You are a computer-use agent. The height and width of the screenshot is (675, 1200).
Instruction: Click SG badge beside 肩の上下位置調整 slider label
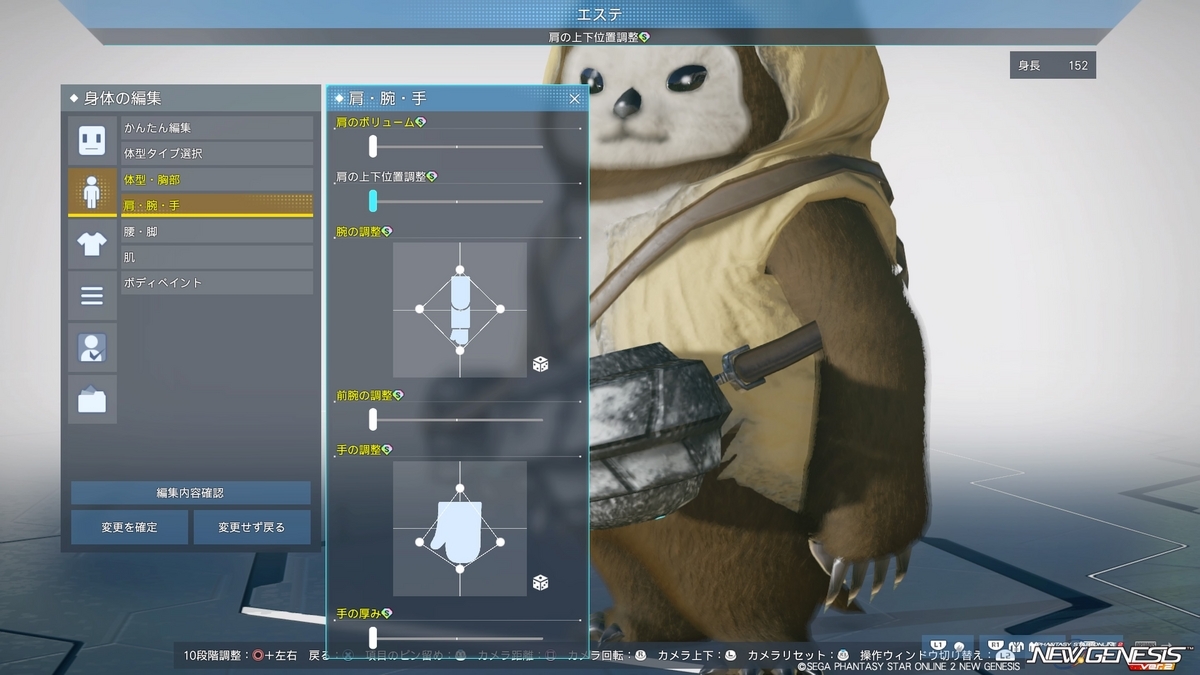[x=432, y=176]
